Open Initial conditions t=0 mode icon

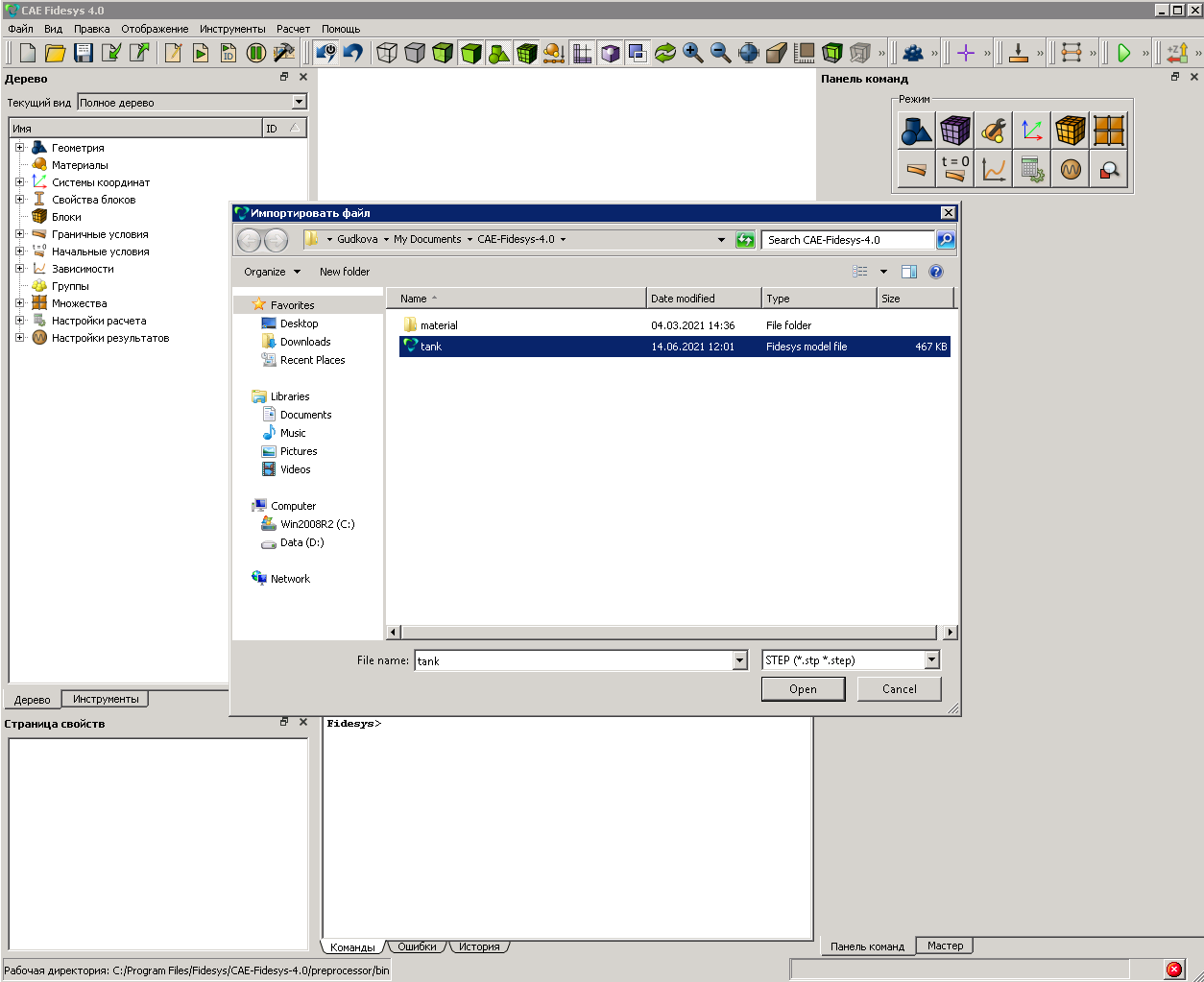click(955, 169)
